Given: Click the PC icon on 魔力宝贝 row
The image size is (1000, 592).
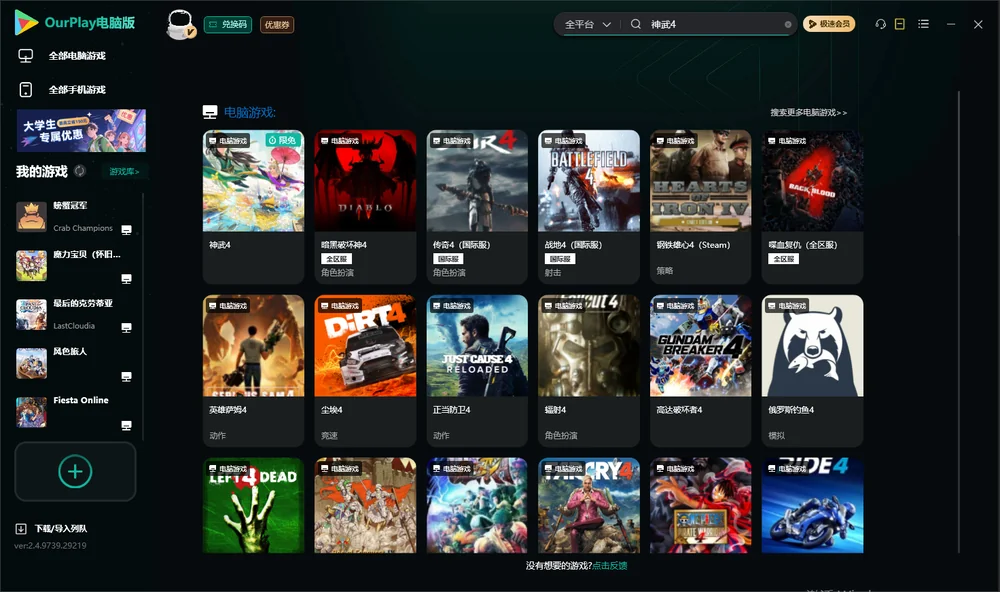Looking at the screenshot, I should tap(126, 279).
